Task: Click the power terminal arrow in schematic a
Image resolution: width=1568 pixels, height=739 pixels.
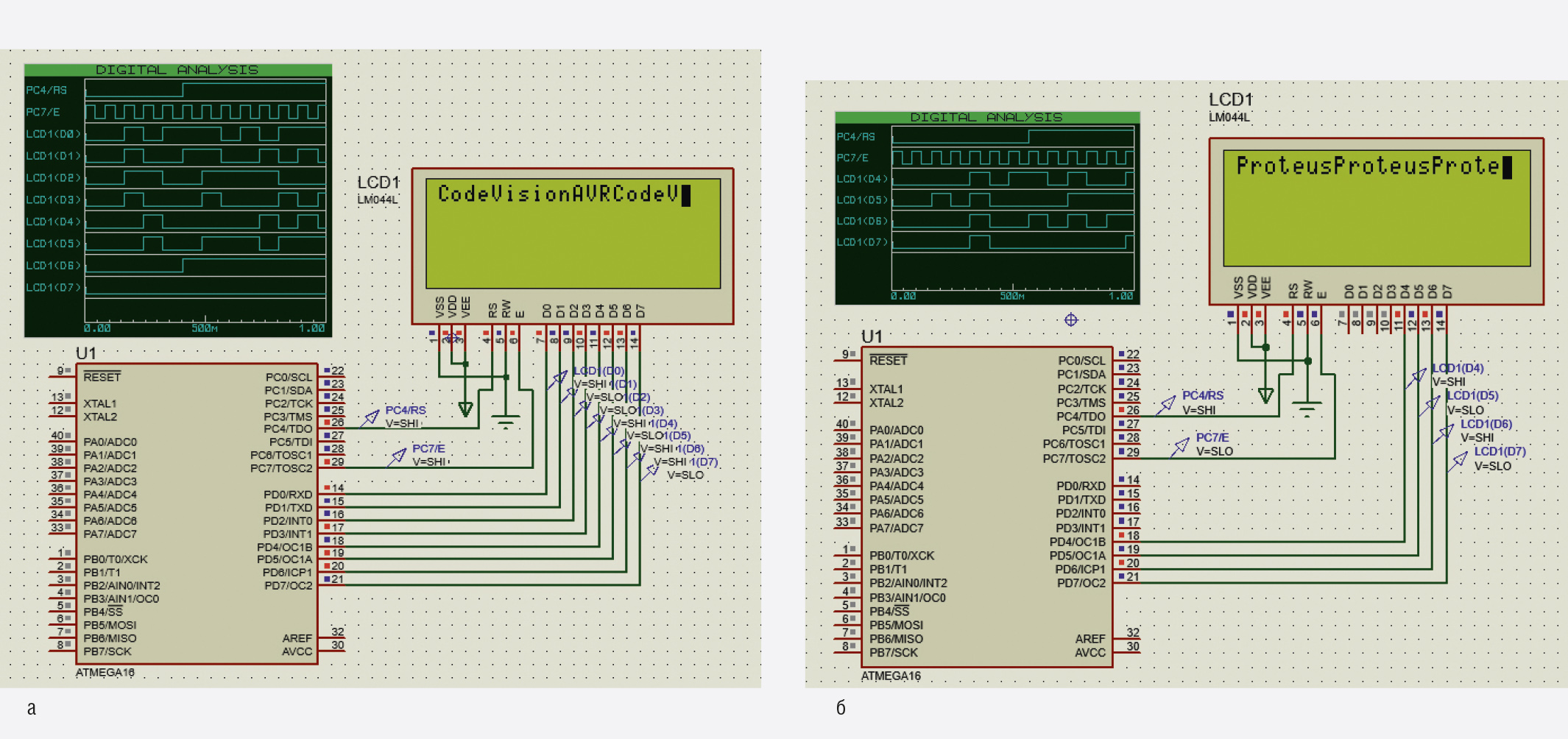Action: pos(465,409)
